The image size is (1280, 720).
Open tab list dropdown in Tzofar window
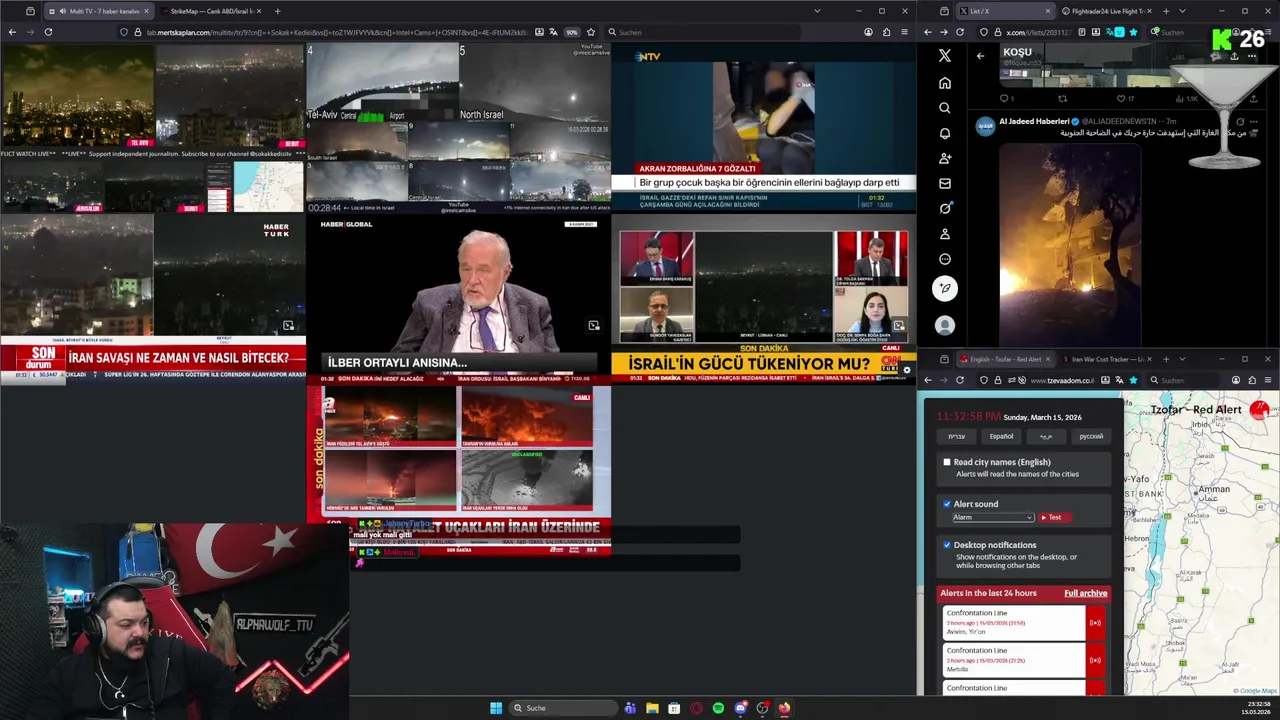tap(1181, 359)
